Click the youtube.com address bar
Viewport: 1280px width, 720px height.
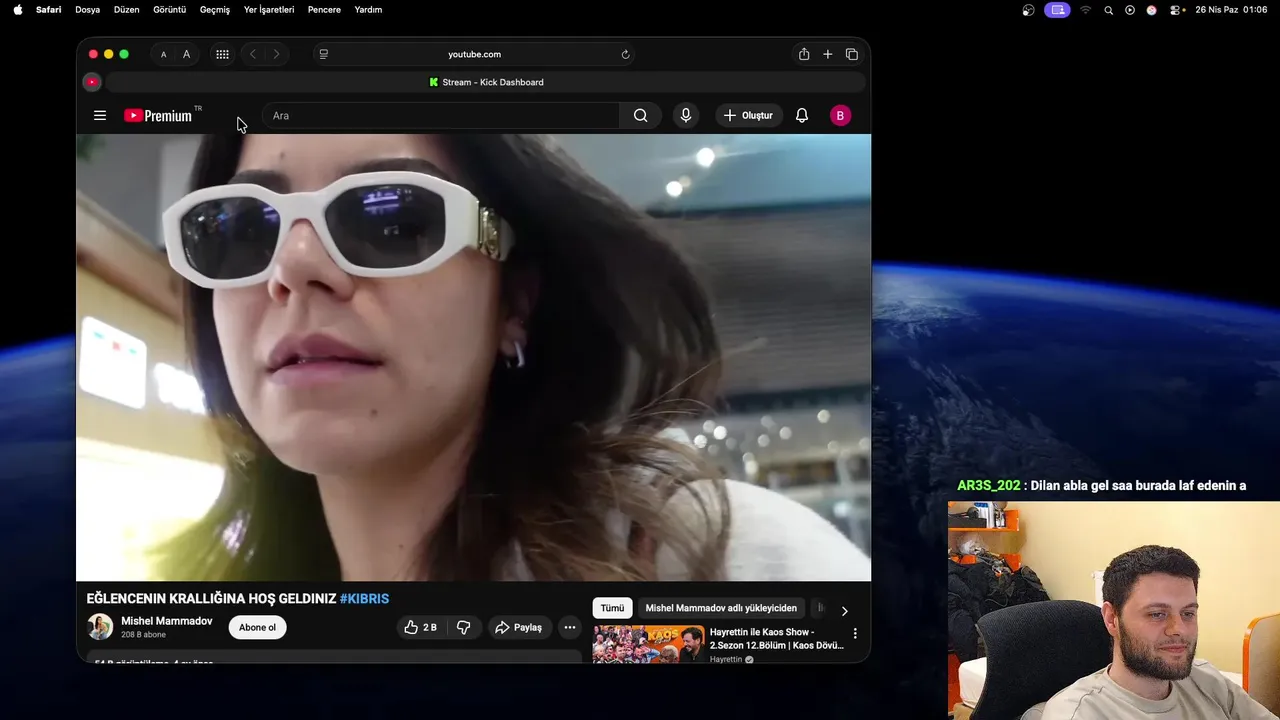[x=474, y=54]
